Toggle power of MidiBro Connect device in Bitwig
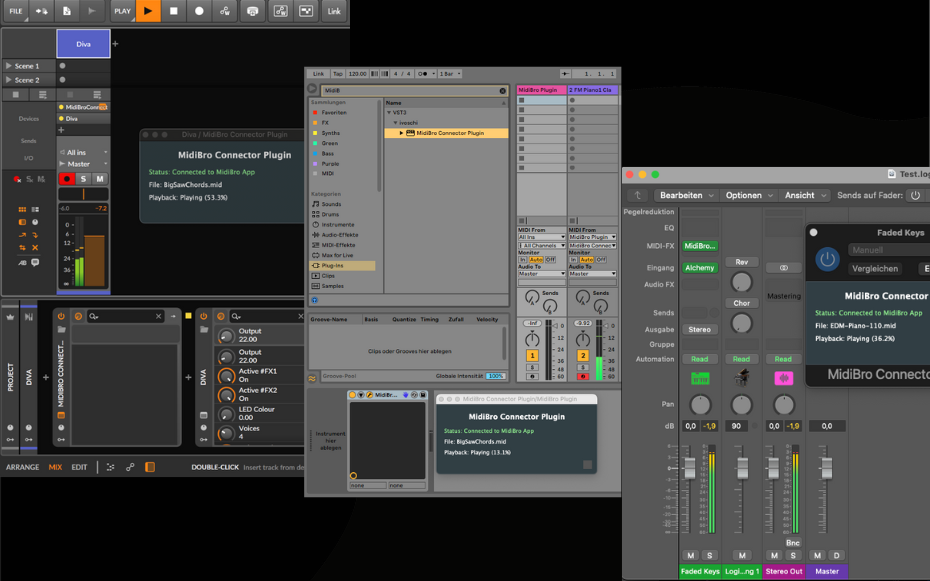930x581 pixels. pyautogui.click(x=61, y=317)
